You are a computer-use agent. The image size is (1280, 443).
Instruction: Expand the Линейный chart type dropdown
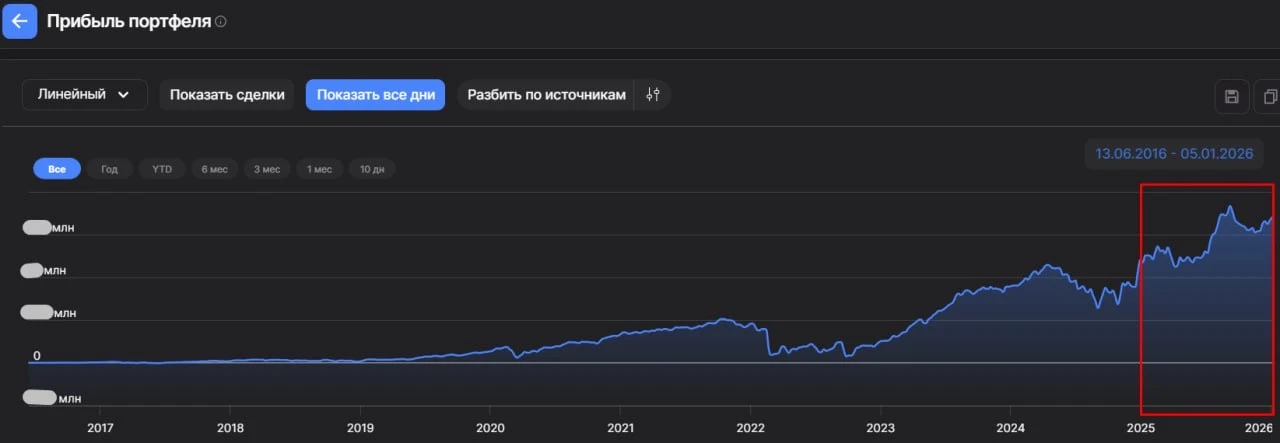pyautogui.click(x=84, y=95)
